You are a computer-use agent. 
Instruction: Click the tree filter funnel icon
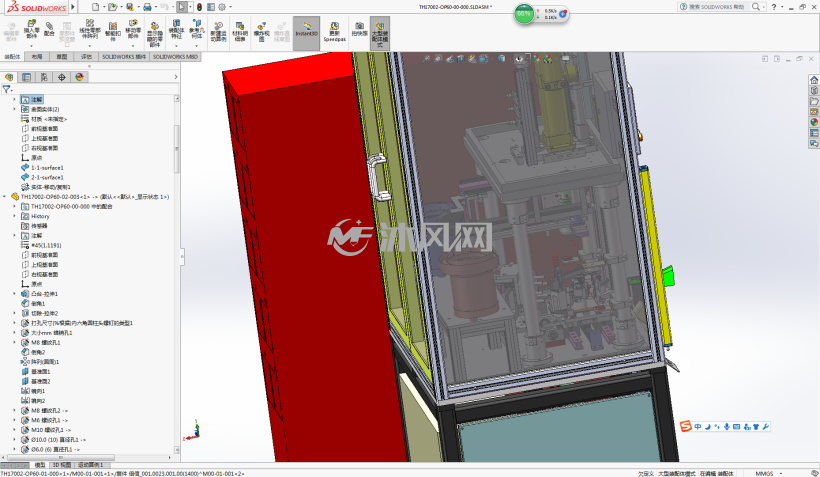pos(6,89)
